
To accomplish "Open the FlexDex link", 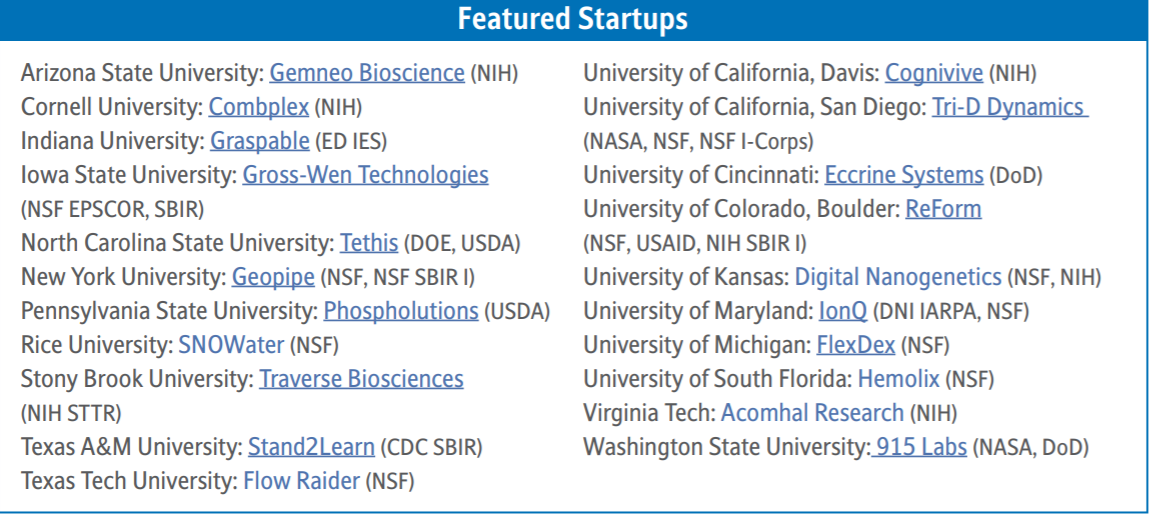I will click(856, 345).
